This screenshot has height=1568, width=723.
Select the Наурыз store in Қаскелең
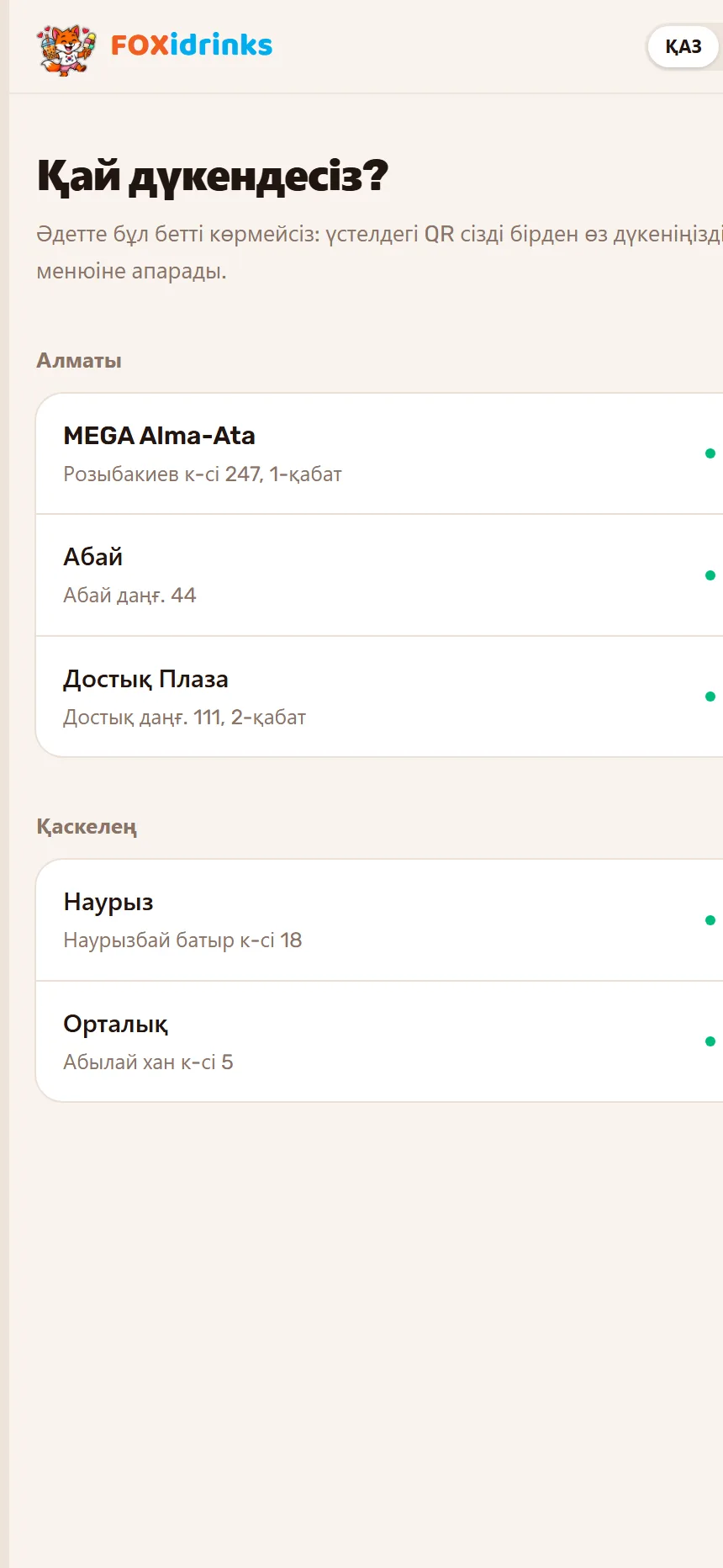380,920
